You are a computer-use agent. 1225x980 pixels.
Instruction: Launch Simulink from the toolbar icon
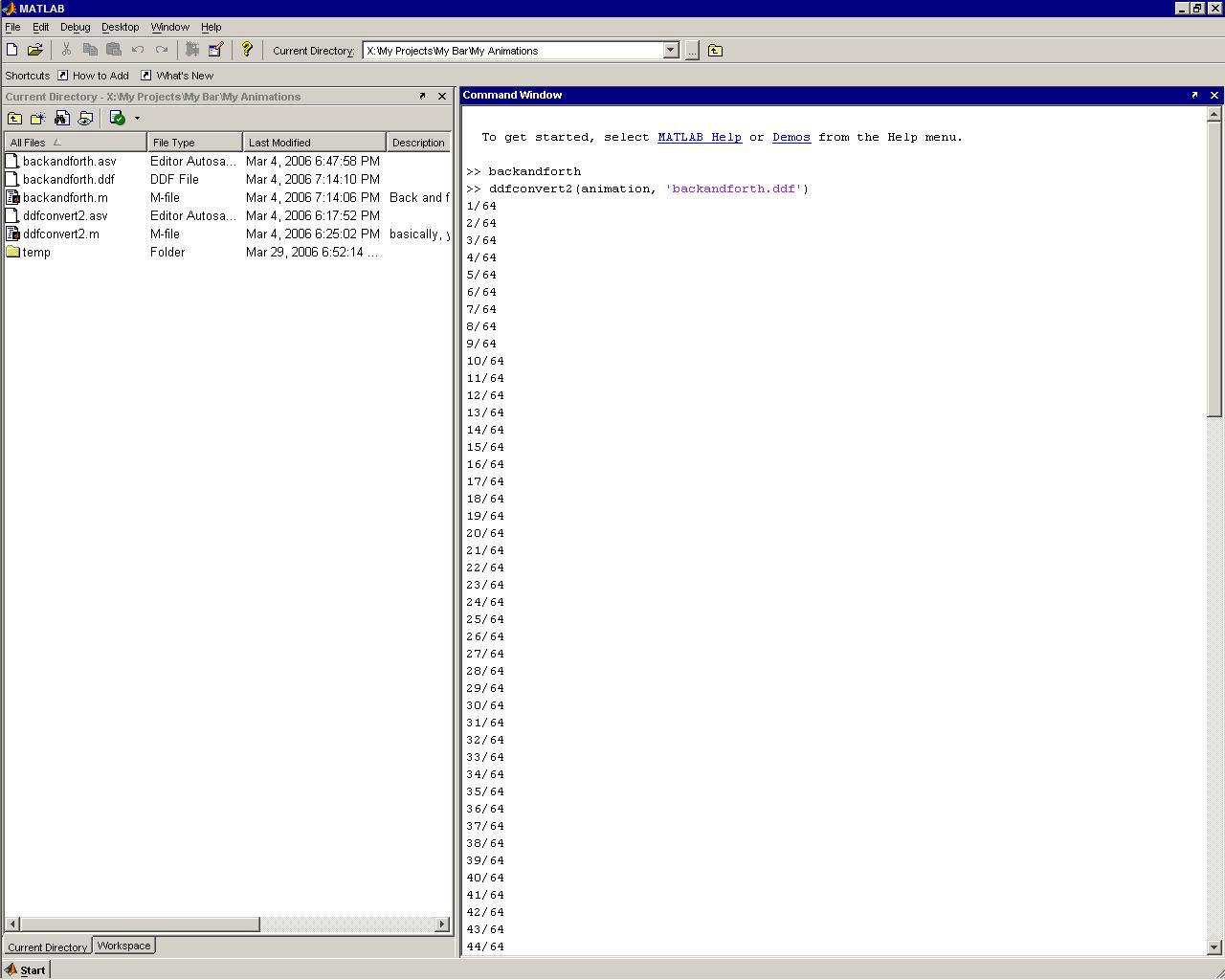(x=191, y=50)
